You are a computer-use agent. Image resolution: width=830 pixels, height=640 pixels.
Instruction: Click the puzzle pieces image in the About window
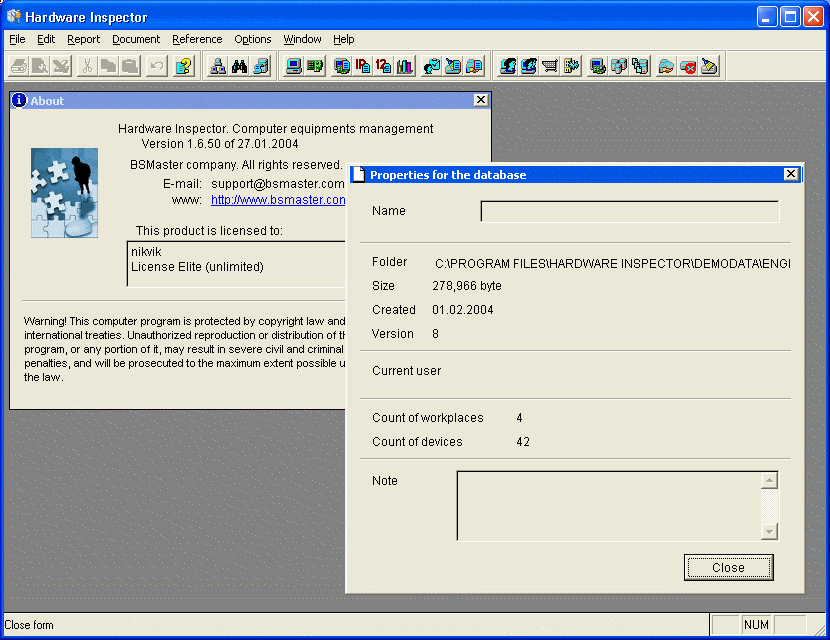point(64,193)
